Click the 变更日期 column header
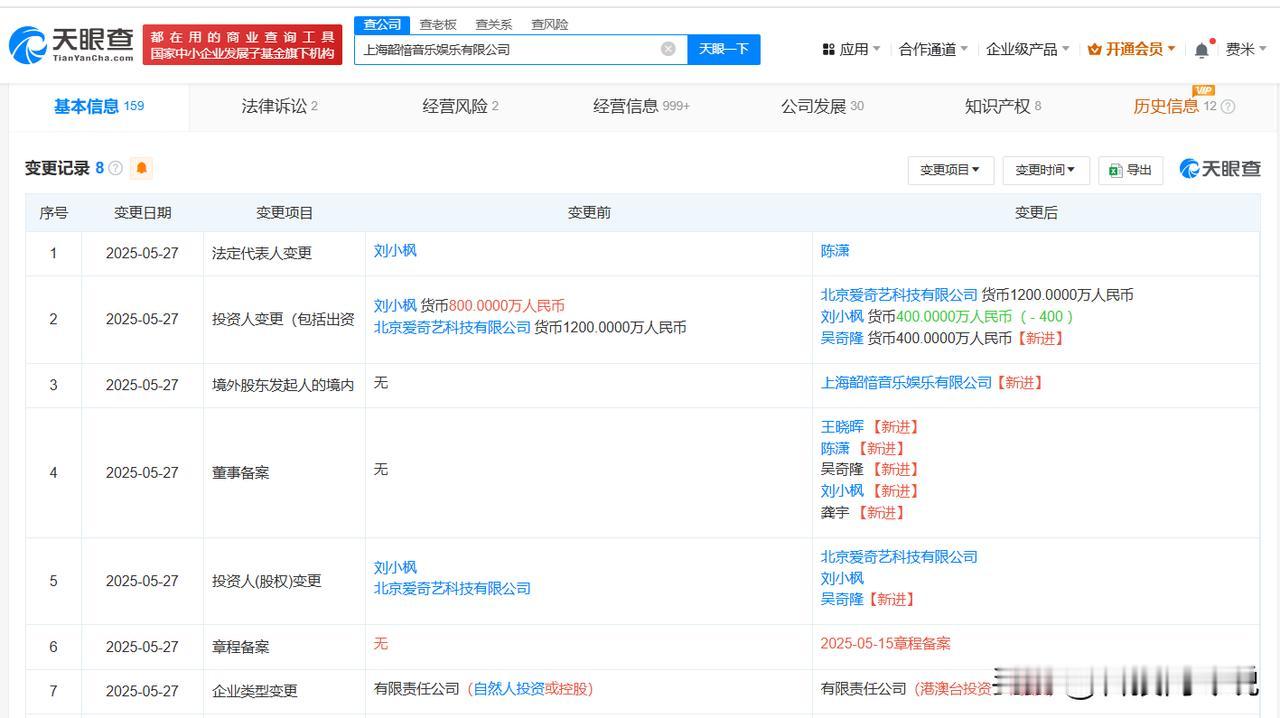The image size is (1280, 718). coord(142,212)
